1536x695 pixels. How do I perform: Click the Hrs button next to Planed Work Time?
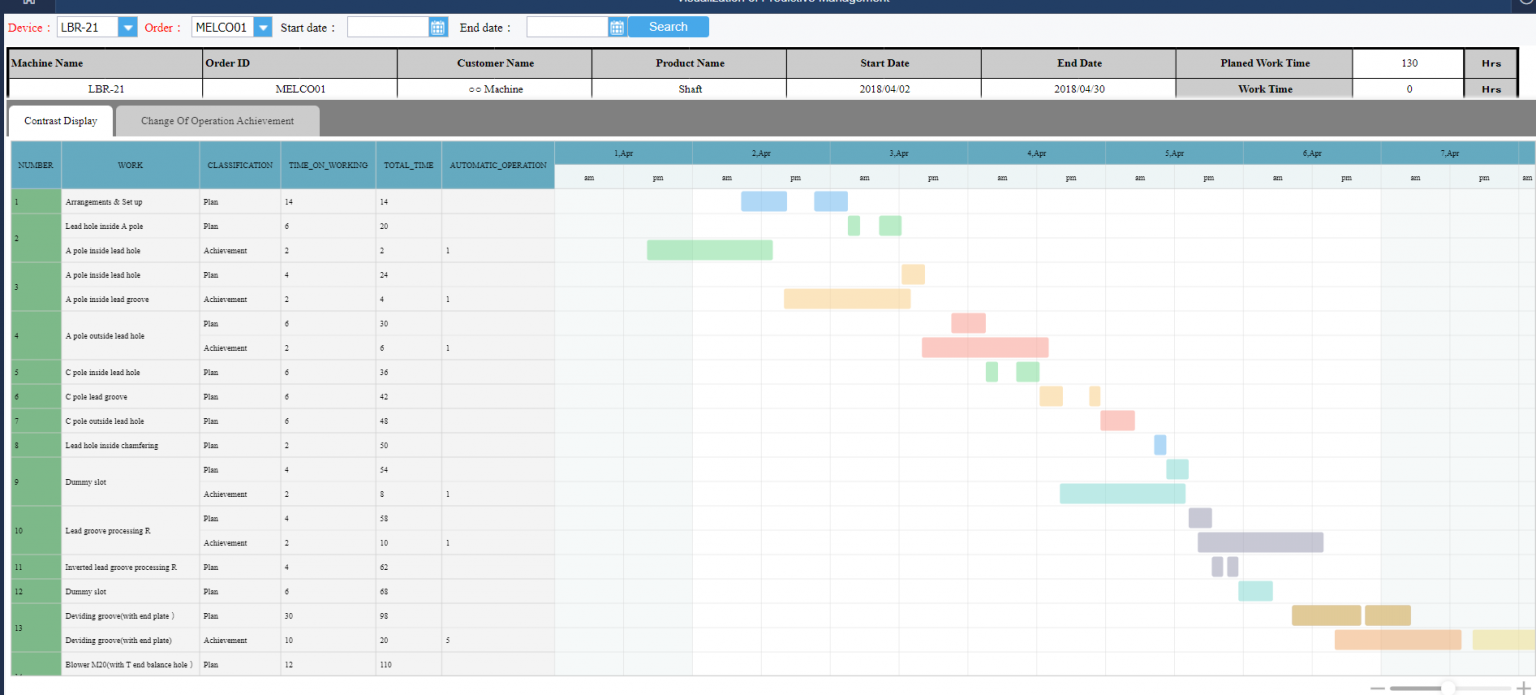point(1491,63)
